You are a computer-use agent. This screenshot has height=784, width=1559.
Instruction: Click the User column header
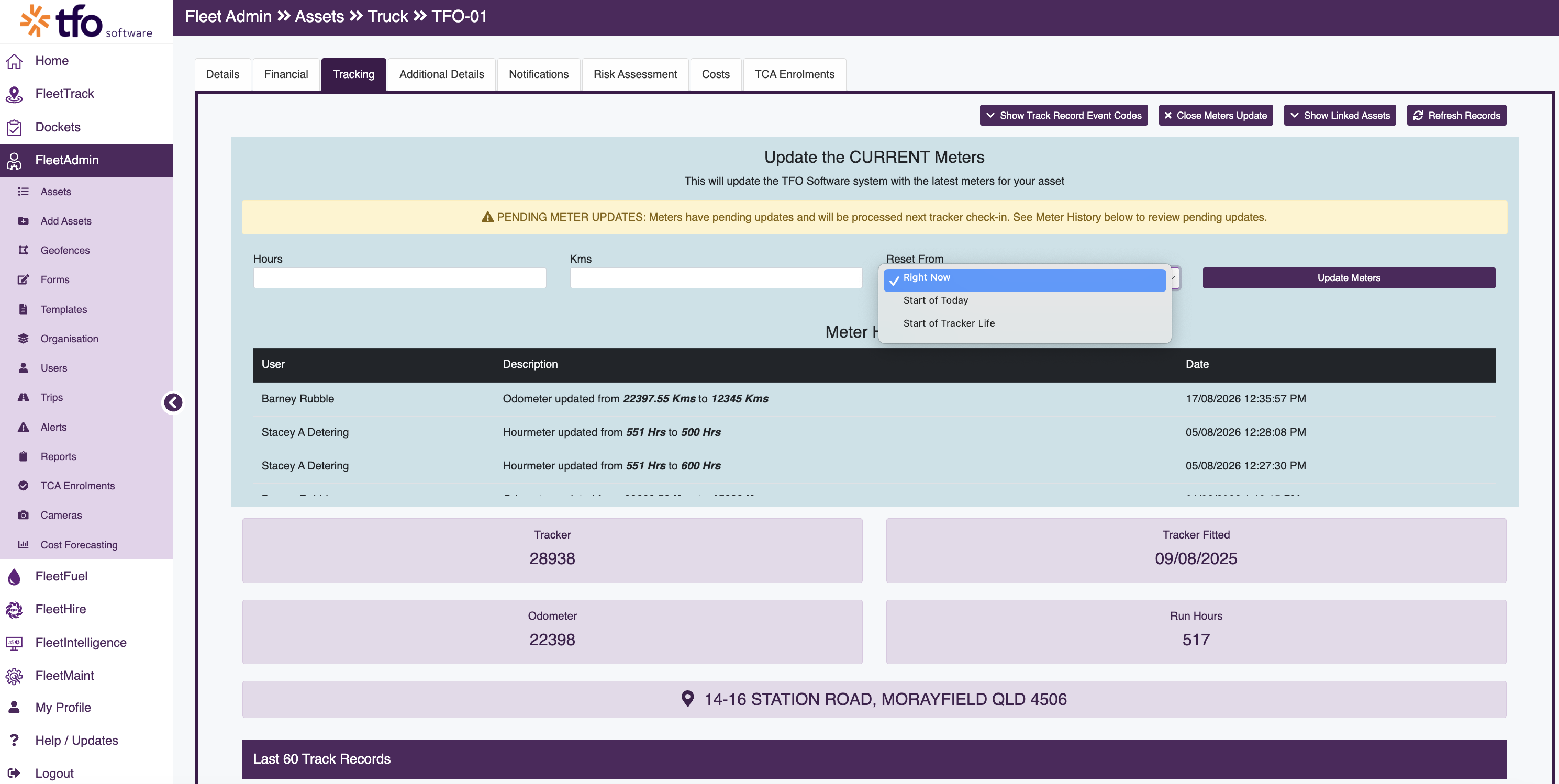pyautogui.click(x=273, y=364)
